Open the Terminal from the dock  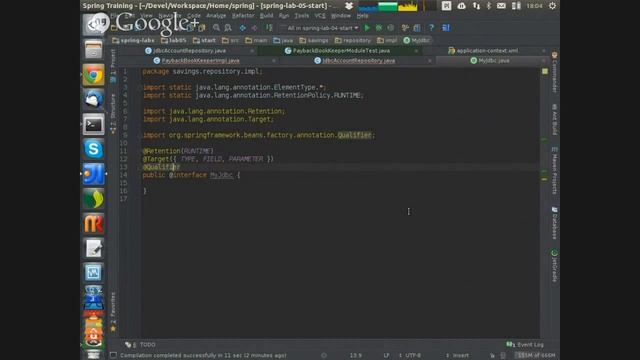93,124
